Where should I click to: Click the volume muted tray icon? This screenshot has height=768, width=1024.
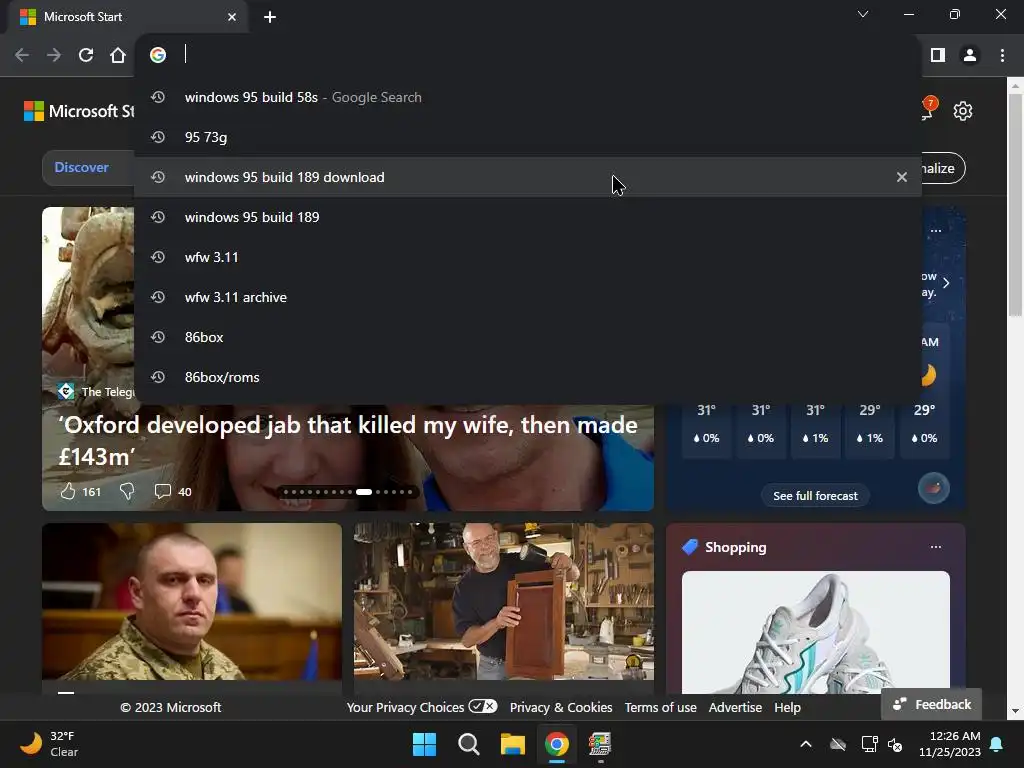[x=895, y=744]
